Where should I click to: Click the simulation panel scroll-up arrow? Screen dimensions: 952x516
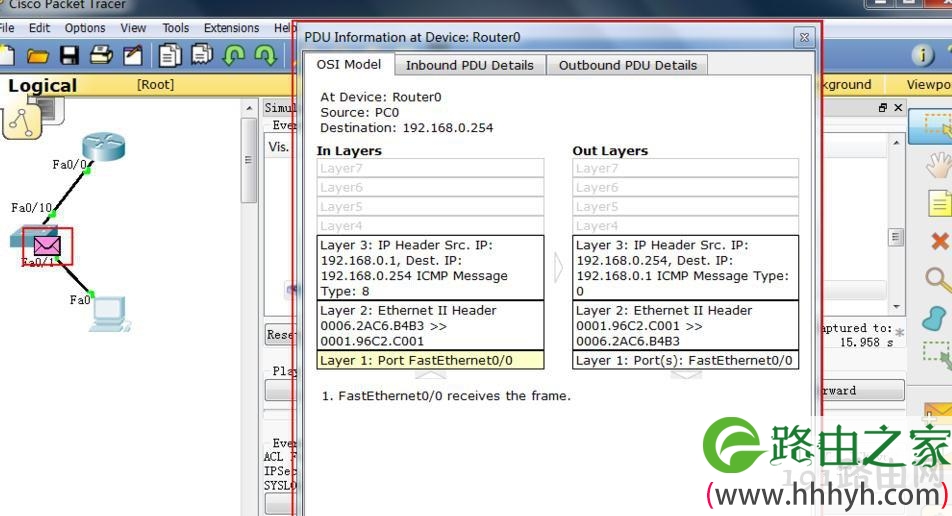[x=896, y=142]
